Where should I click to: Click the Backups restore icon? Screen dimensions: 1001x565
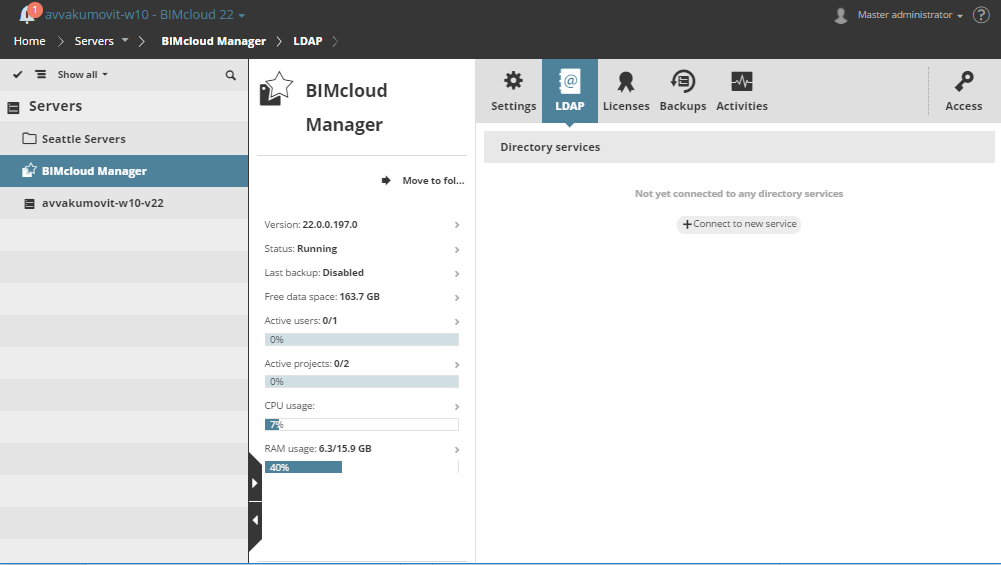tap(682, 81)
